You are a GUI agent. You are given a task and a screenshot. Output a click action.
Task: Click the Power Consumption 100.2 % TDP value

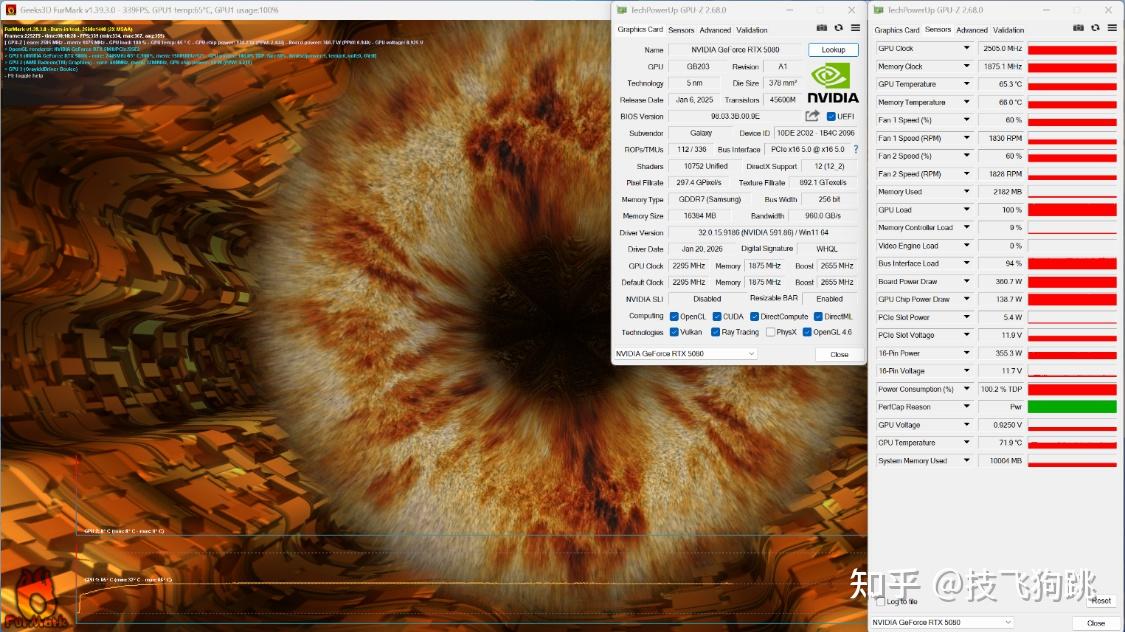[x=1001, y=389]
